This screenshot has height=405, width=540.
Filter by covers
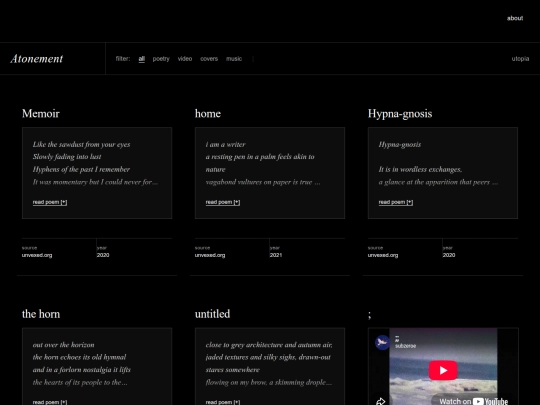tap(209, 59)
